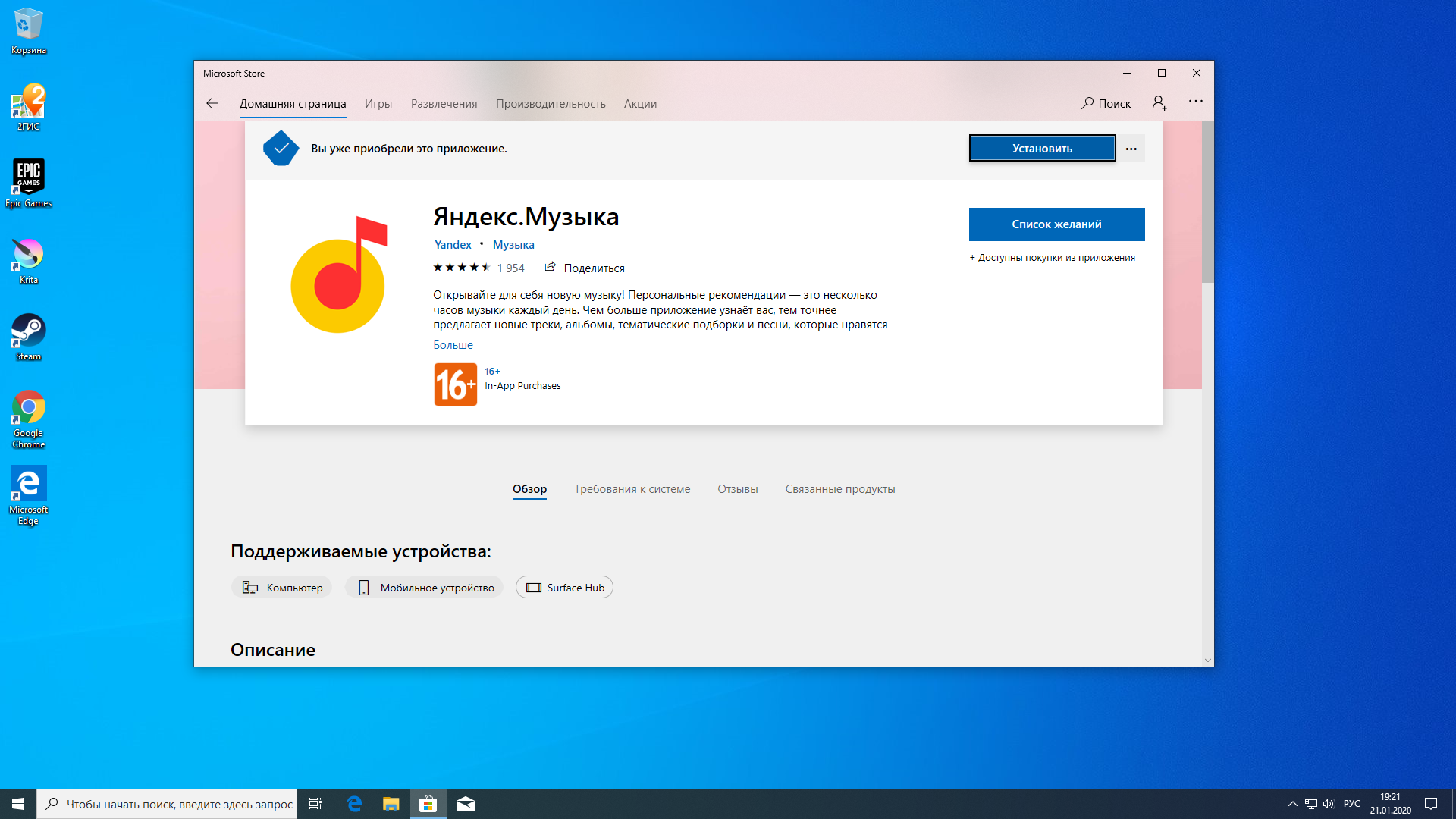Expand the description with Больше
This screenshot has height=819, width=1456.
(x=453, y=345)
